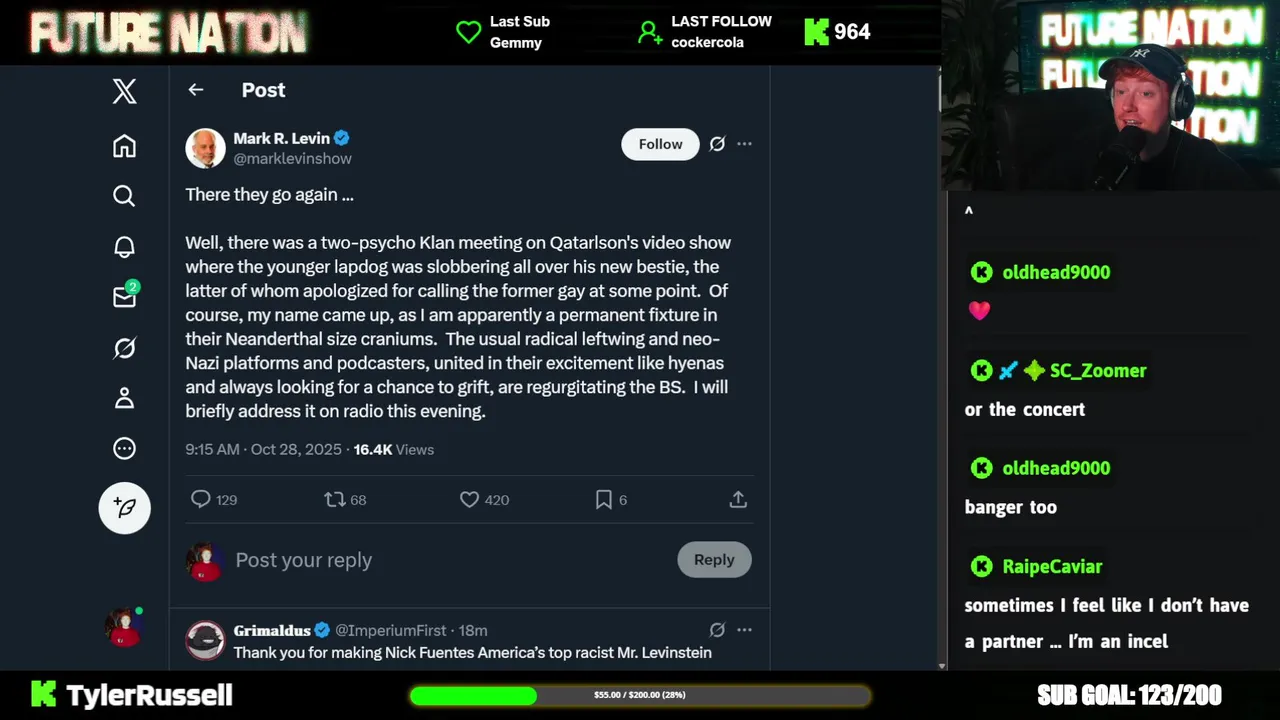The width and height of the screenshot is (1280, 720).
Task: Open the More circle menu in sidebar
Action: tap(124, 449)
